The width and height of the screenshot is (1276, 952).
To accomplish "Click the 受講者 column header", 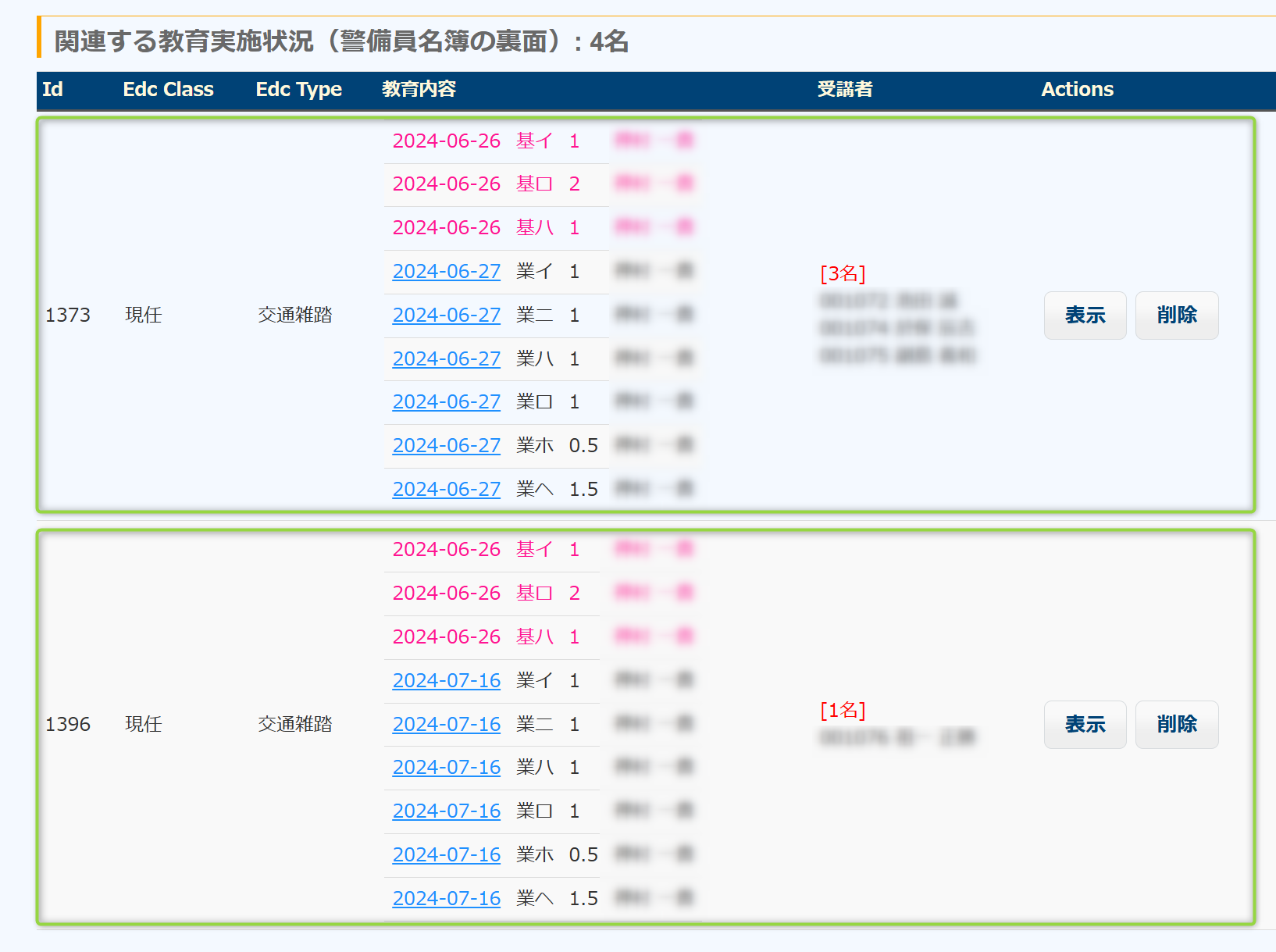I will pos(844,90).
